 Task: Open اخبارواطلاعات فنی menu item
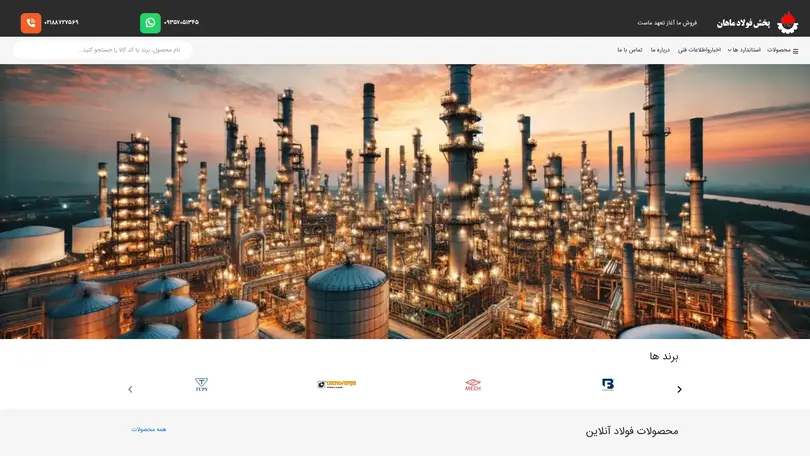[x=699, y=50]
